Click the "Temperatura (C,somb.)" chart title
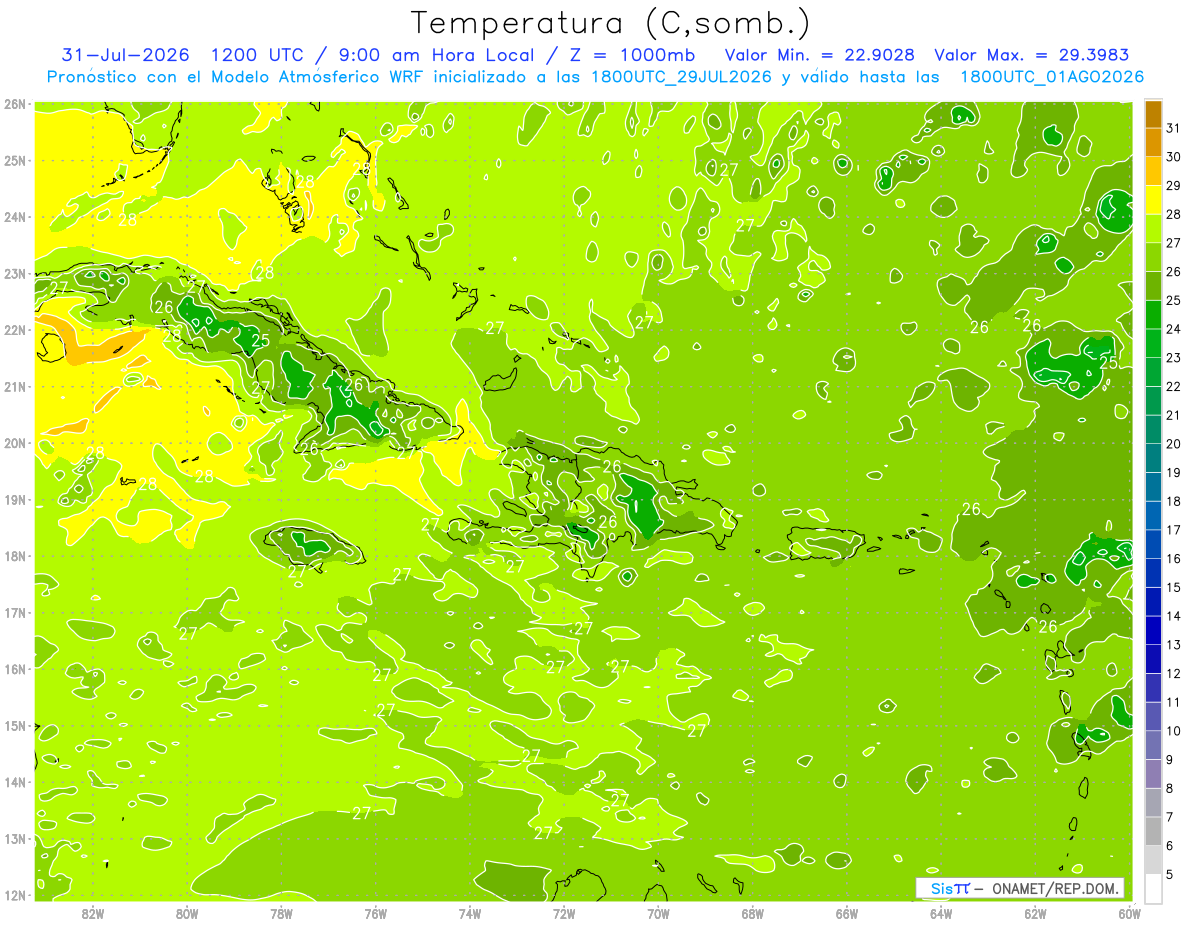 611,23
